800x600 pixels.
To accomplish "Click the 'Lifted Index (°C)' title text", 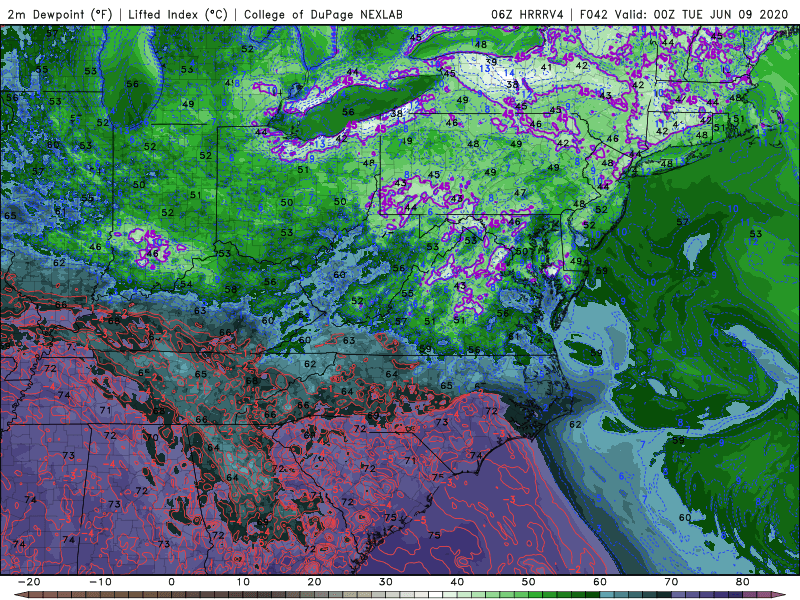I will [x=178, y=14].
